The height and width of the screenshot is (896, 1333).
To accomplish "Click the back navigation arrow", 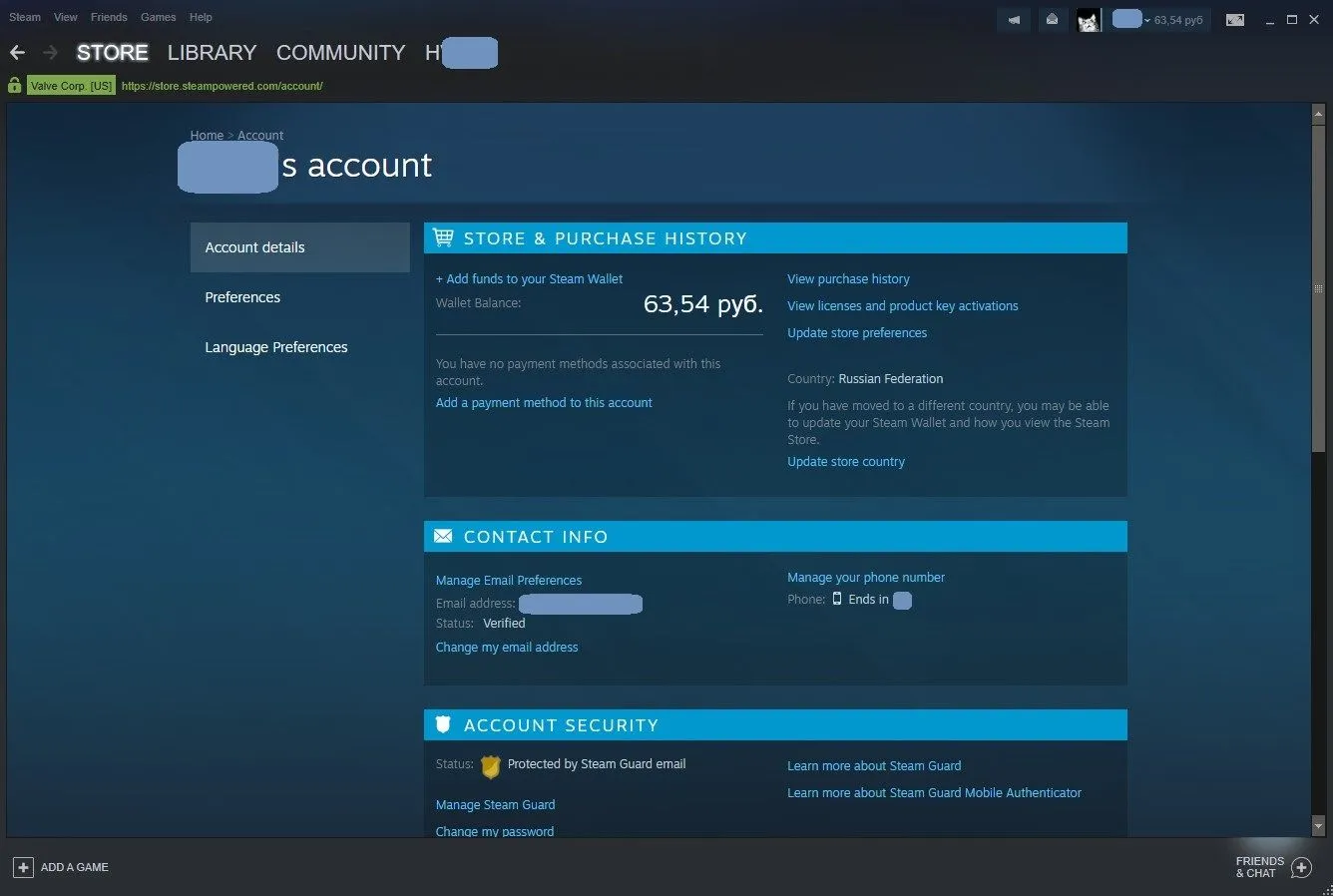I will tap(17, 53).
